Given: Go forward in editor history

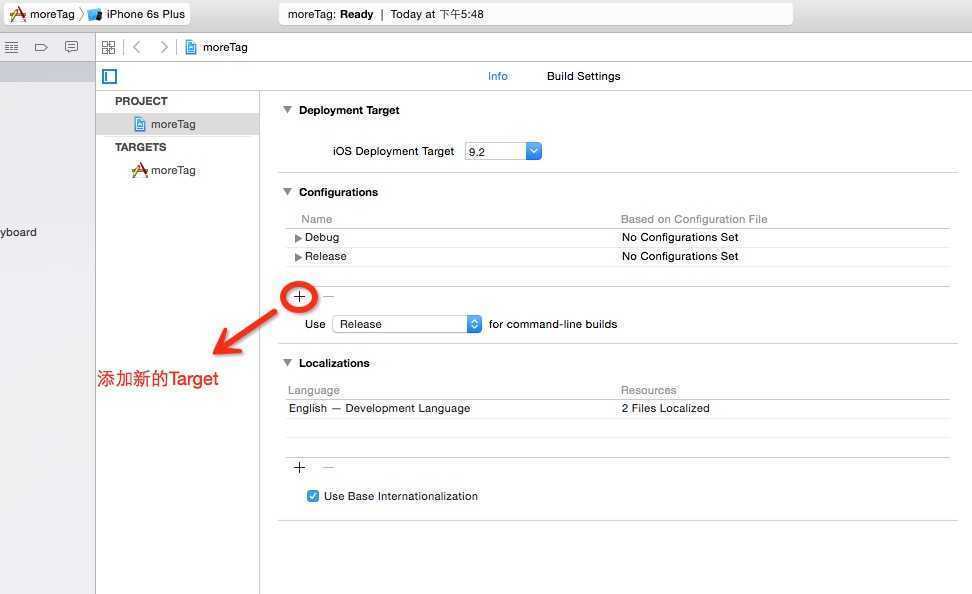Looking at the screenshot, I should click(164, 47).
